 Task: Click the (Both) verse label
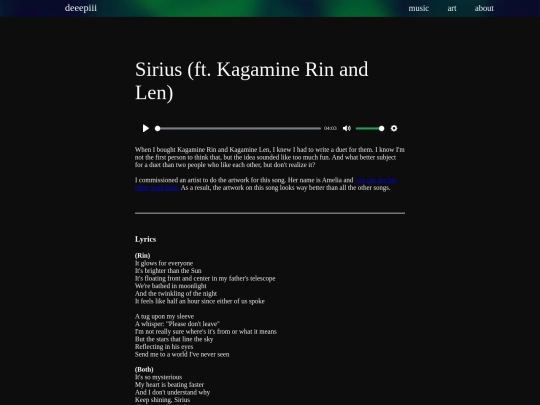click(x=144, y=370)
